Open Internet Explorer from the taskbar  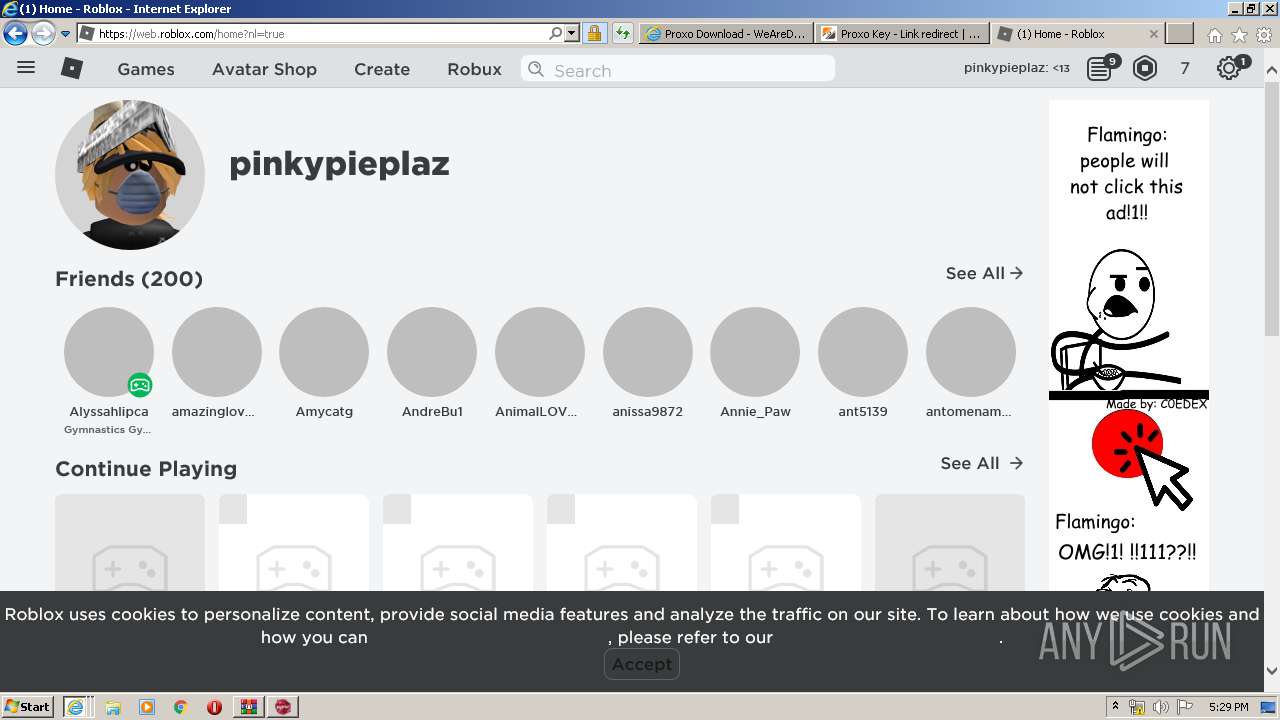pos(75,706)
